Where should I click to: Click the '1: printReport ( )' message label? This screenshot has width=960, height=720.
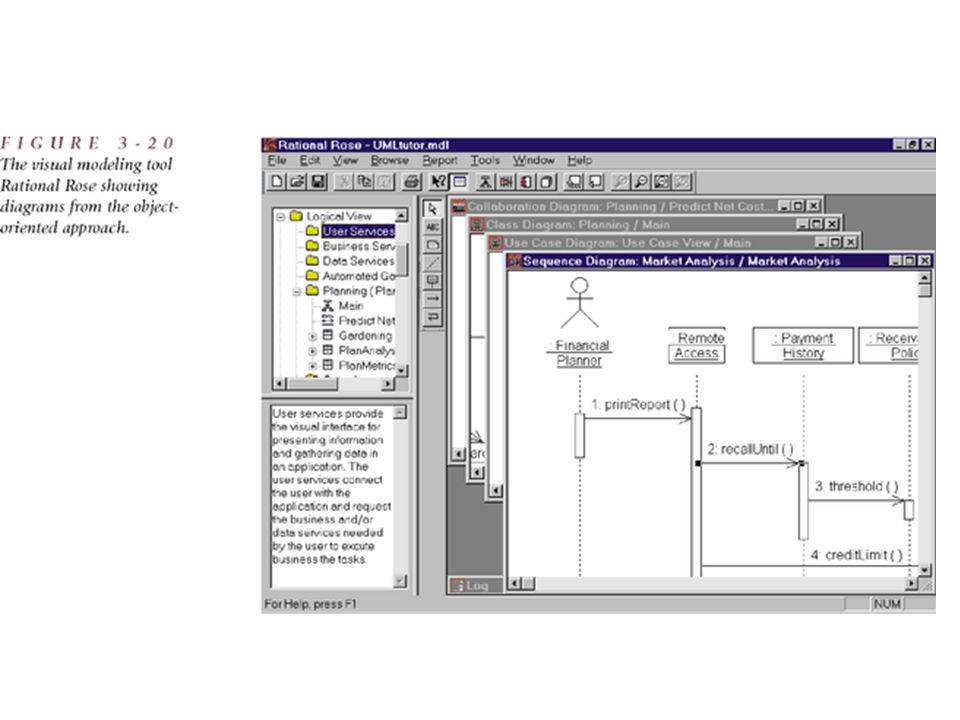[x=638, y=405]
